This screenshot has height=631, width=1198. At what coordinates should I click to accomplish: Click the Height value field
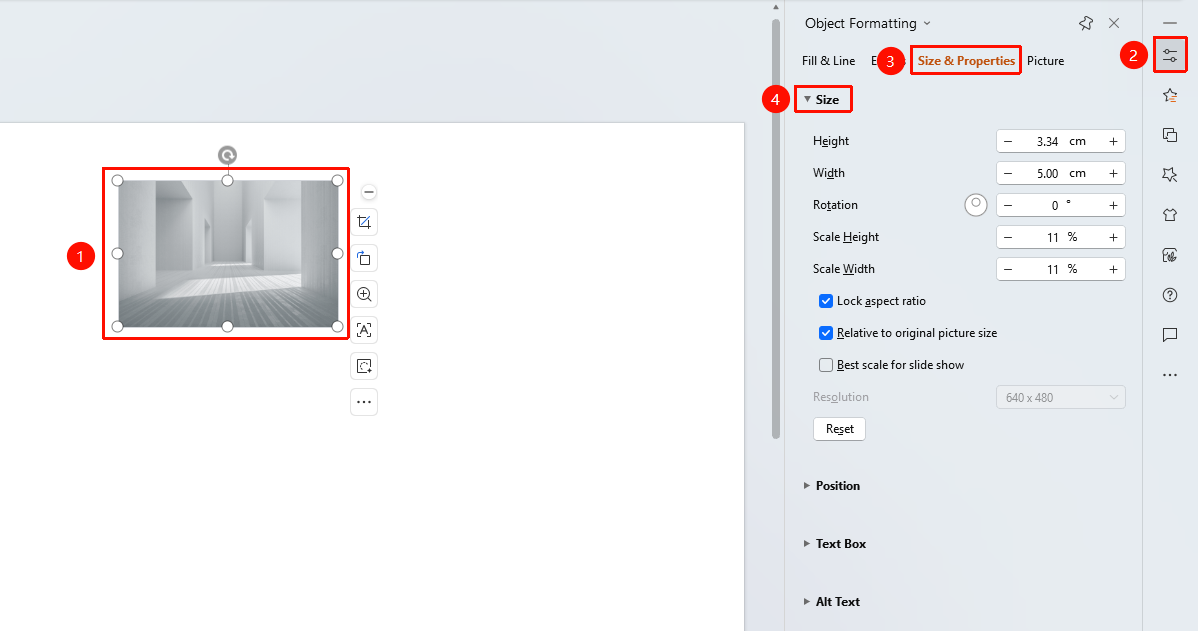point(1060,141)
